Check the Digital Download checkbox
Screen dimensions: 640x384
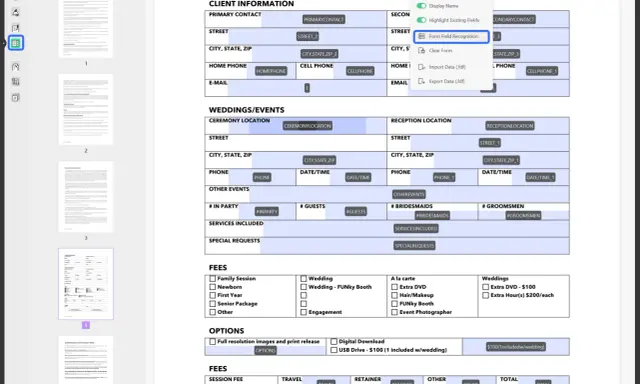point(334,341)
